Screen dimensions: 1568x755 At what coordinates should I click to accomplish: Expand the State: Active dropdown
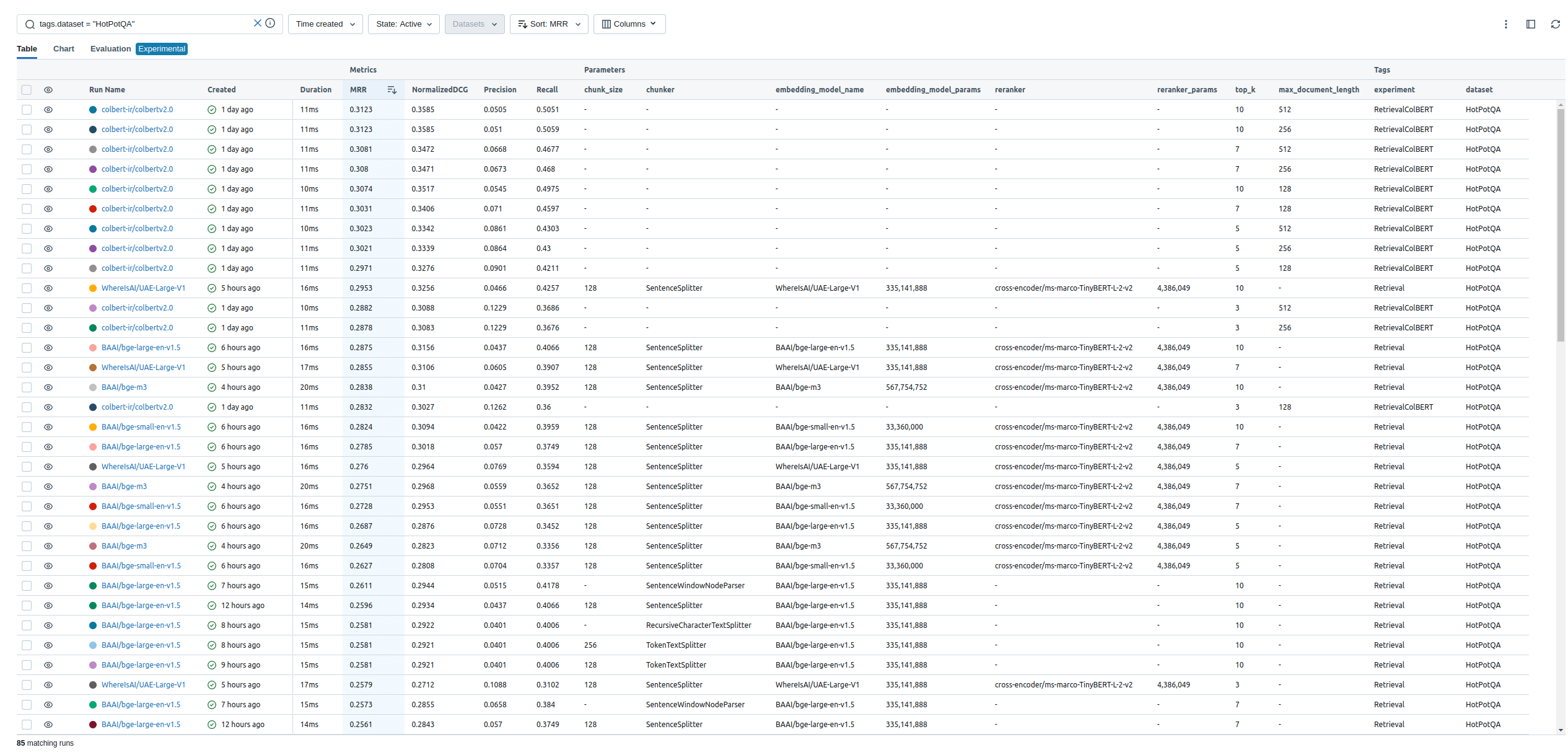(x=403, y=24)
